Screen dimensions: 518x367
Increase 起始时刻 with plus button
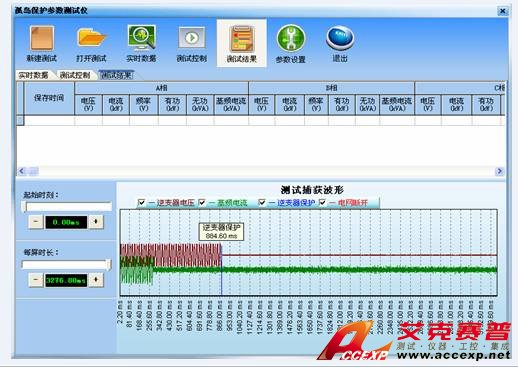click(96, 222)
